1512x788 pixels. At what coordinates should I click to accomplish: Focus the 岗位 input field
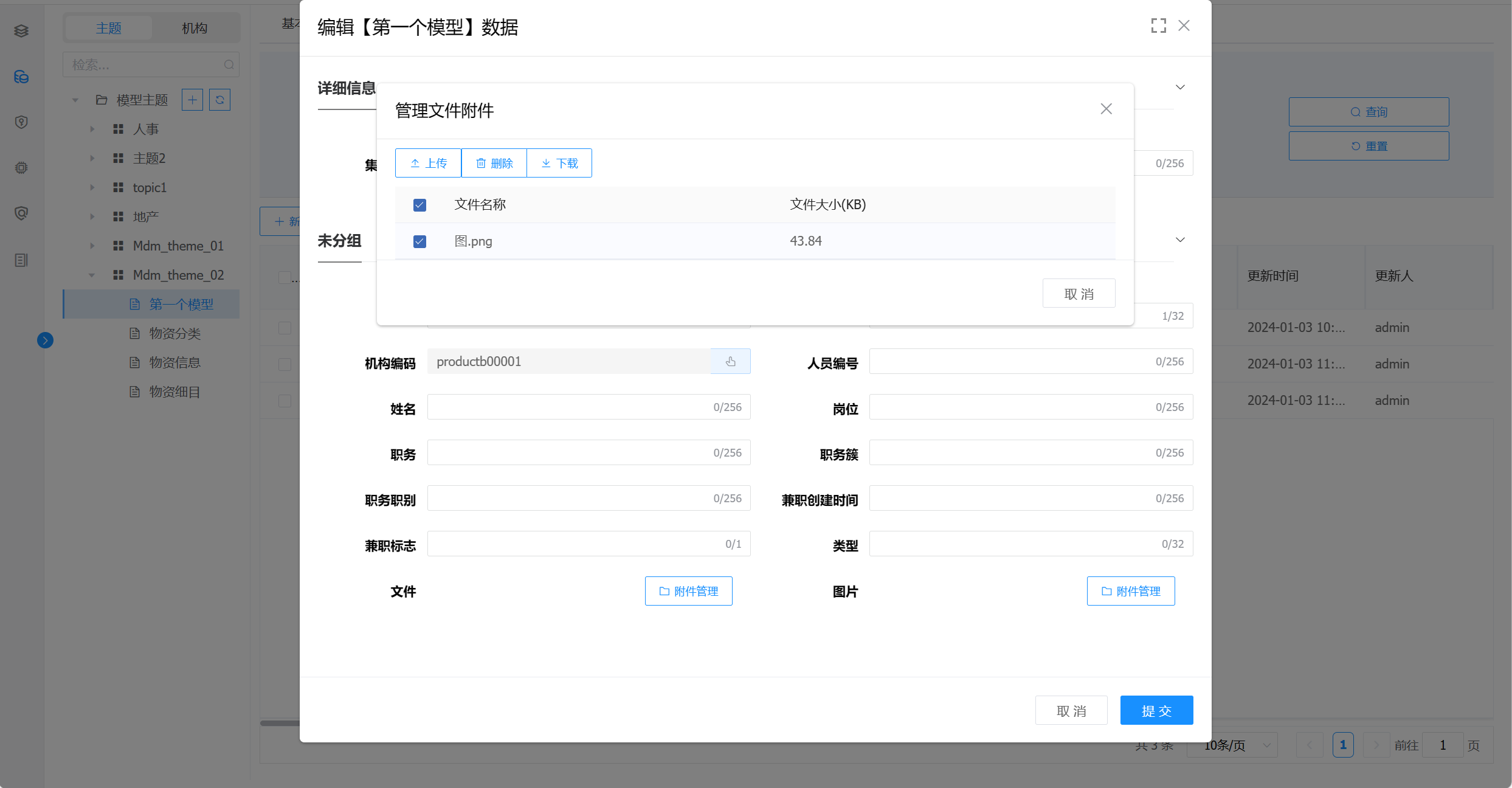click(x=1031, y=407)
